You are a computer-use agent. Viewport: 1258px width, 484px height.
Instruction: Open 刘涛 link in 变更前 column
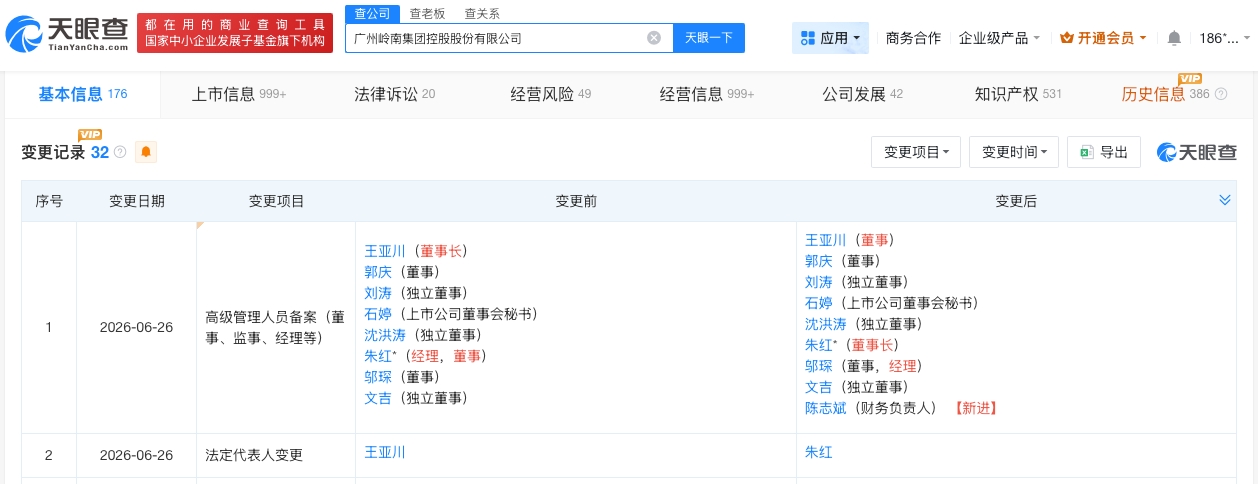point(378,293)
